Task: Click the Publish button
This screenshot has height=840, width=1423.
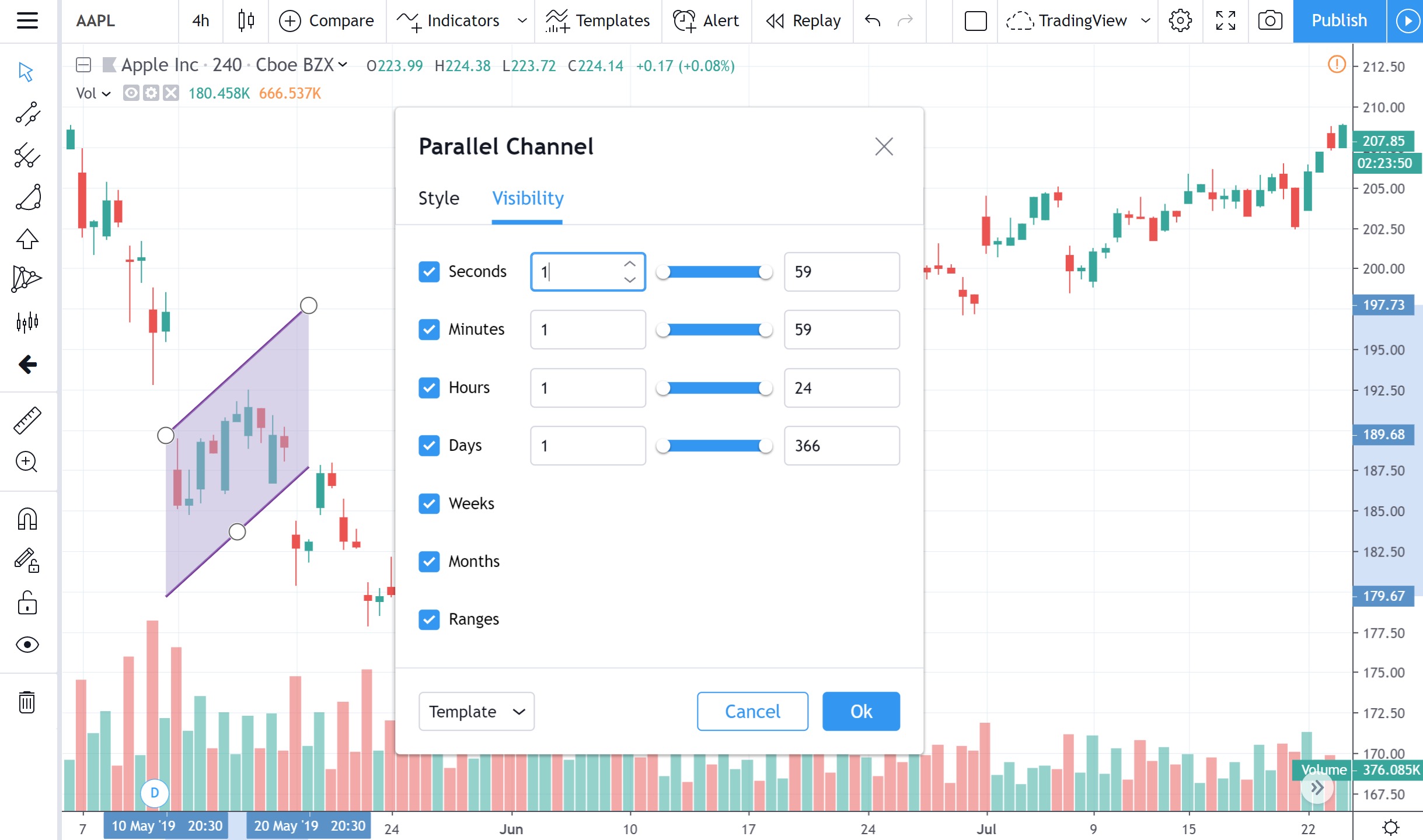Action: pyautogui.click(x=1338, y=20)
